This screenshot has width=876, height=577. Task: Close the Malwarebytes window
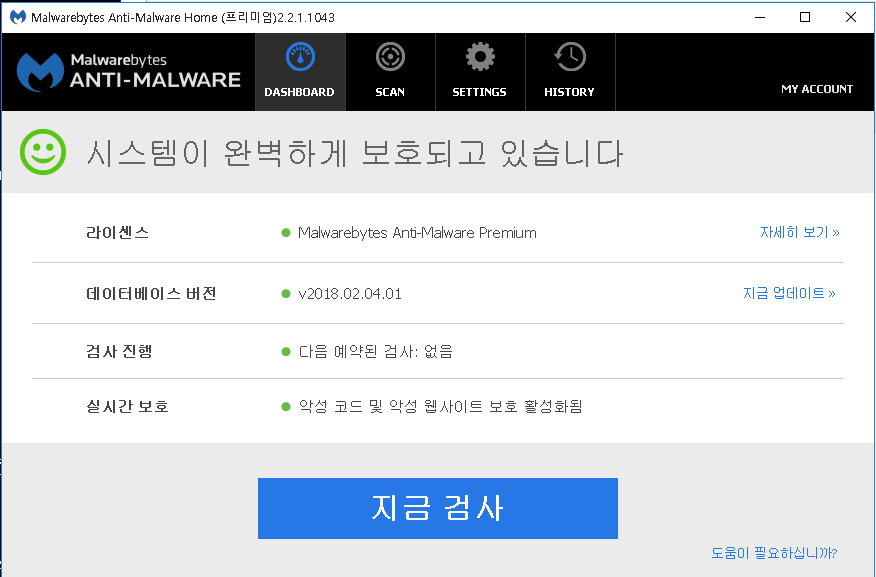851,17
